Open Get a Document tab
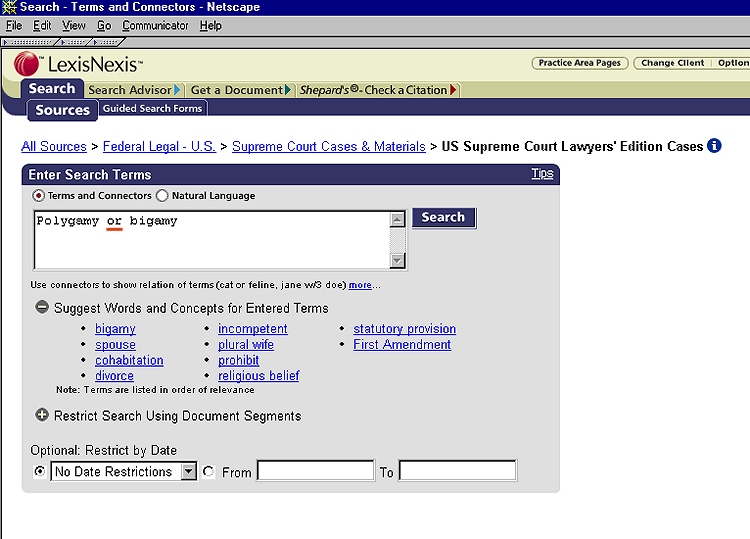The image size is (750, 539). [x=240, y=90]
